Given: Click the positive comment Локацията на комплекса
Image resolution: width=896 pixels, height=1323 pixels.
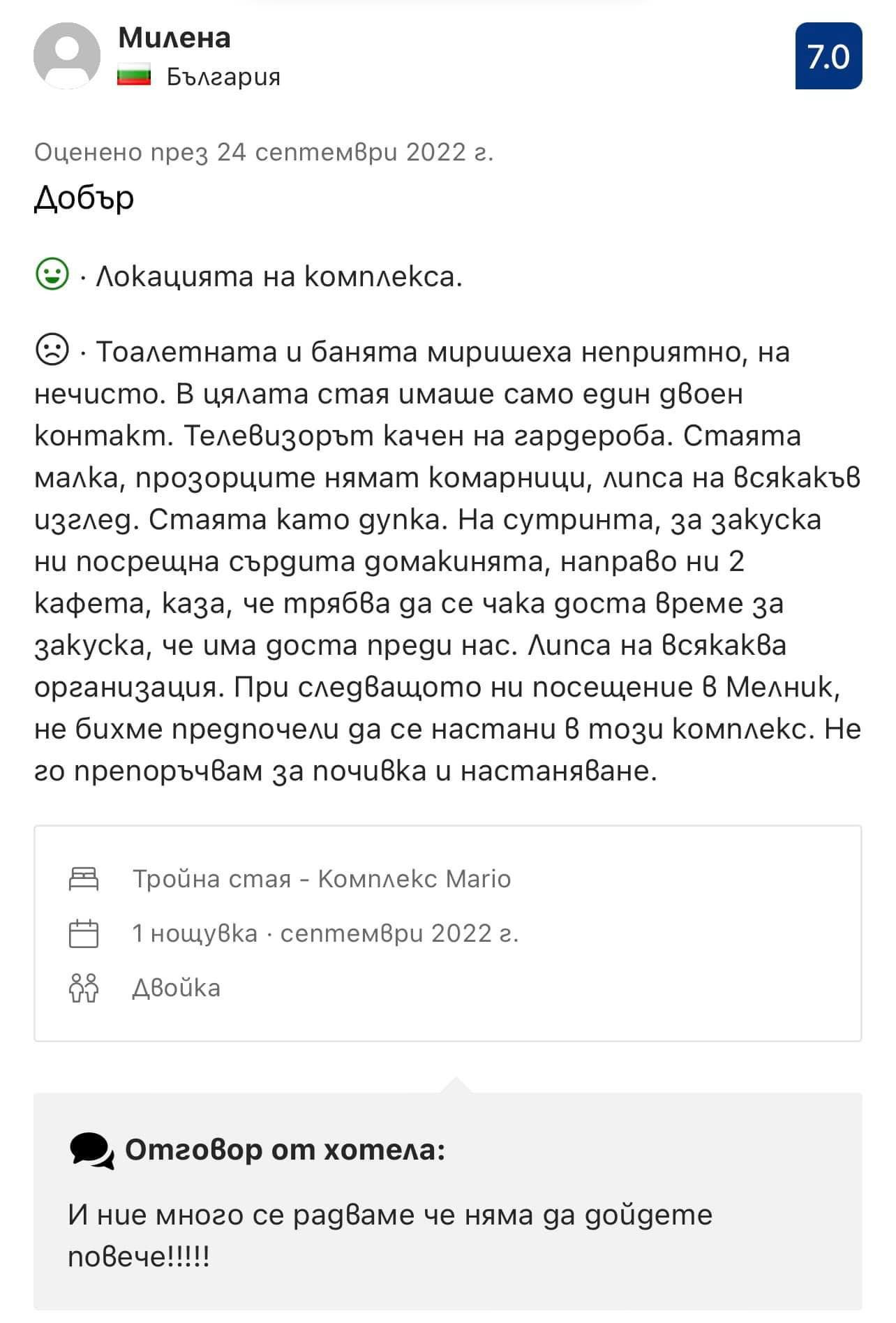Looking at the screenshot, I should pyautogui.click(x=278, y=277).
